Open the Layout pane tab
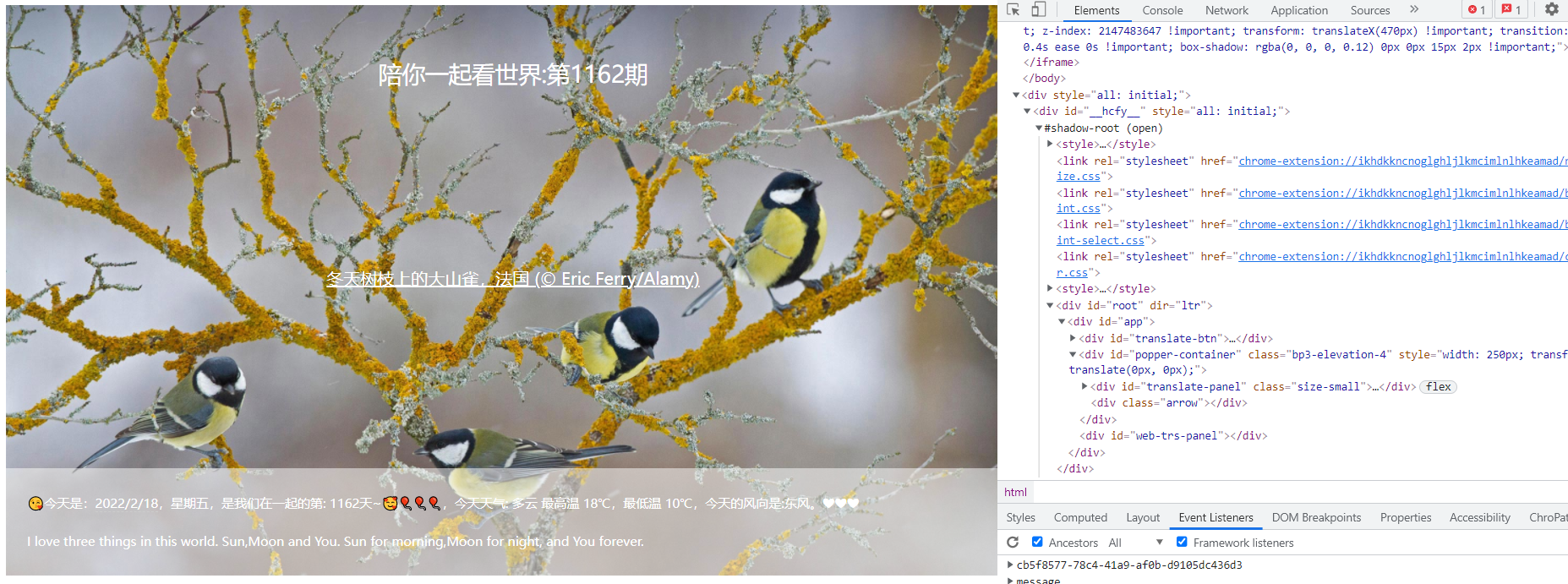Screen dimensions: 1568x584 click(x=1143, y=517)
